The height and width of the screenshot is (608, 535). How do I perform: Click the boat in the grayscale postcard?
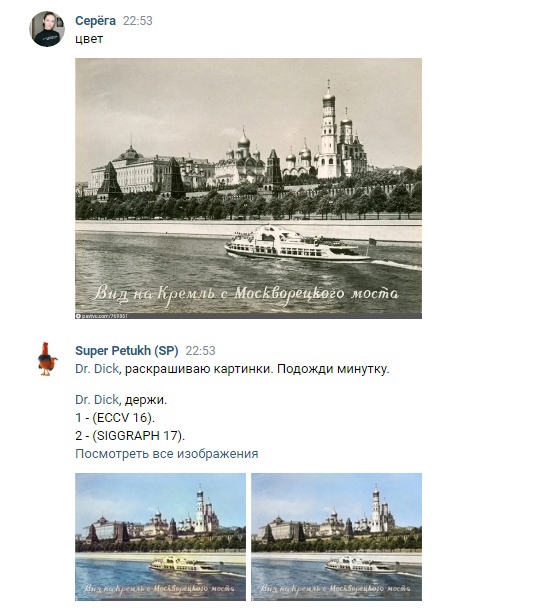pos(297,243)
